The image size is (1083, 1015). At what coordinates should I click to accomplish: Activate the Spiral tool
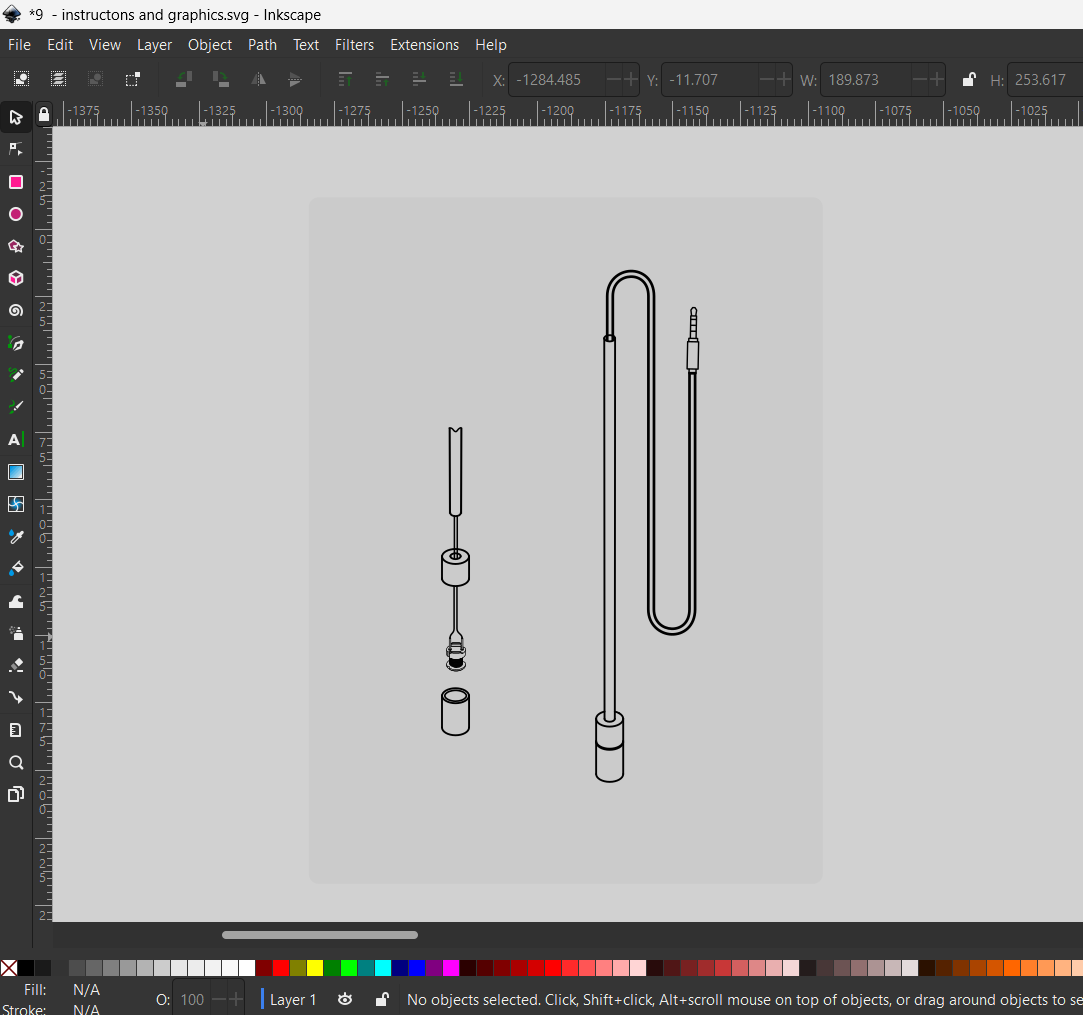pos(16,311)
